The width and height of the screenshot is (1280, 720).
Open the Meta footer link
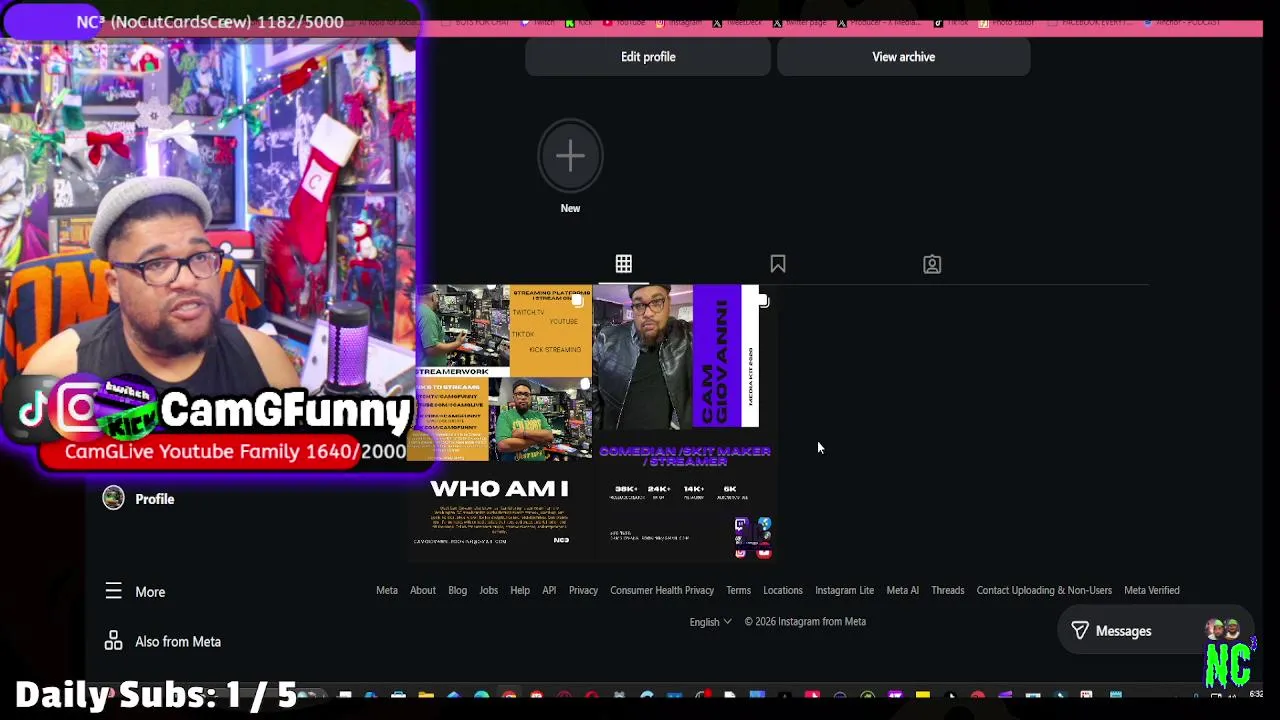pyautogui.click(x=387, y=590)
